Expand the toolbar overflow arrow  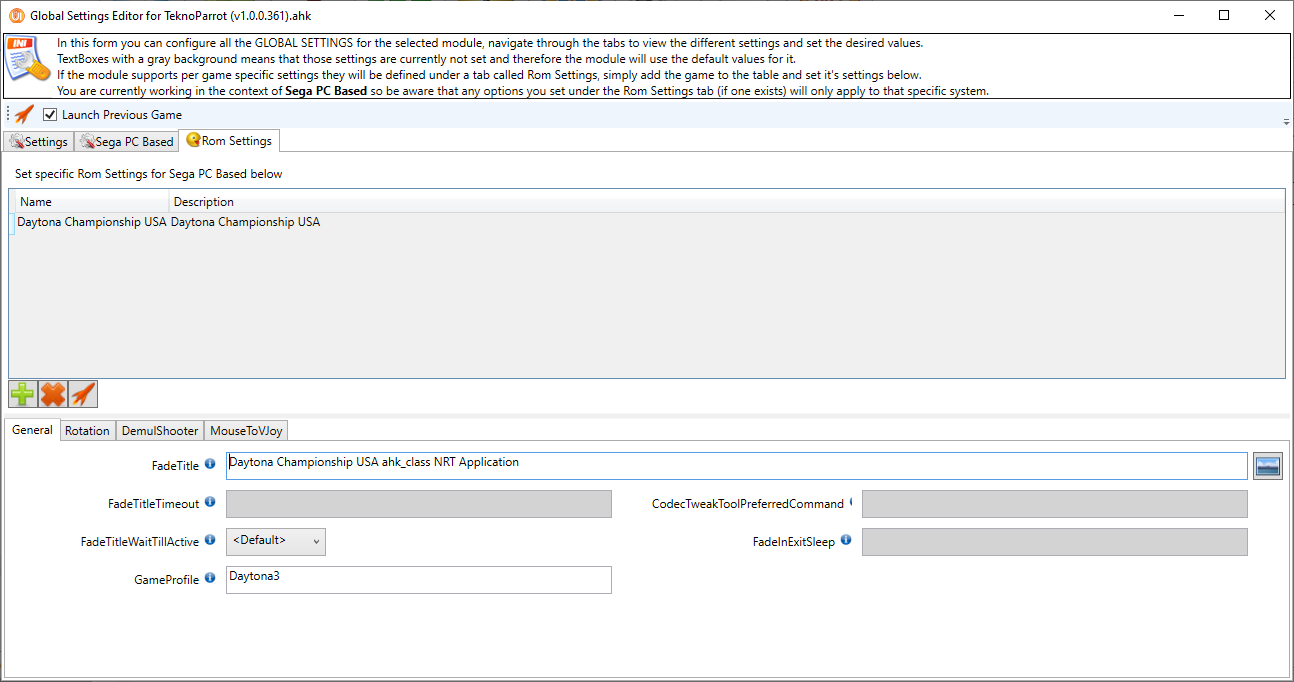tap(1286, 121)
